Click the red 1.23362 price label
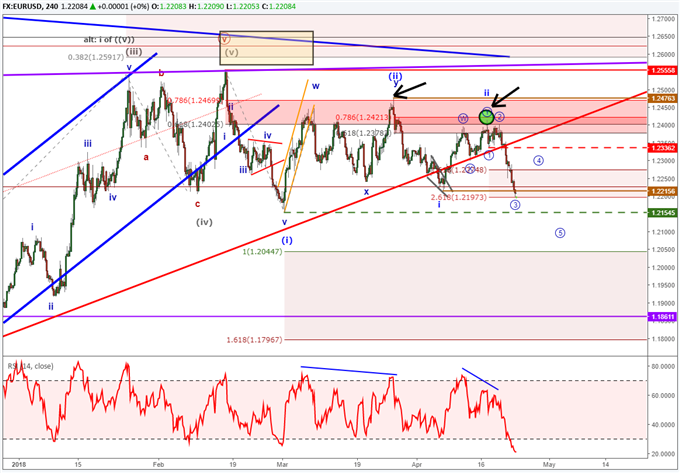Viewport: 680px width, 473px height. pyautogui.click(x=662, y=148)
